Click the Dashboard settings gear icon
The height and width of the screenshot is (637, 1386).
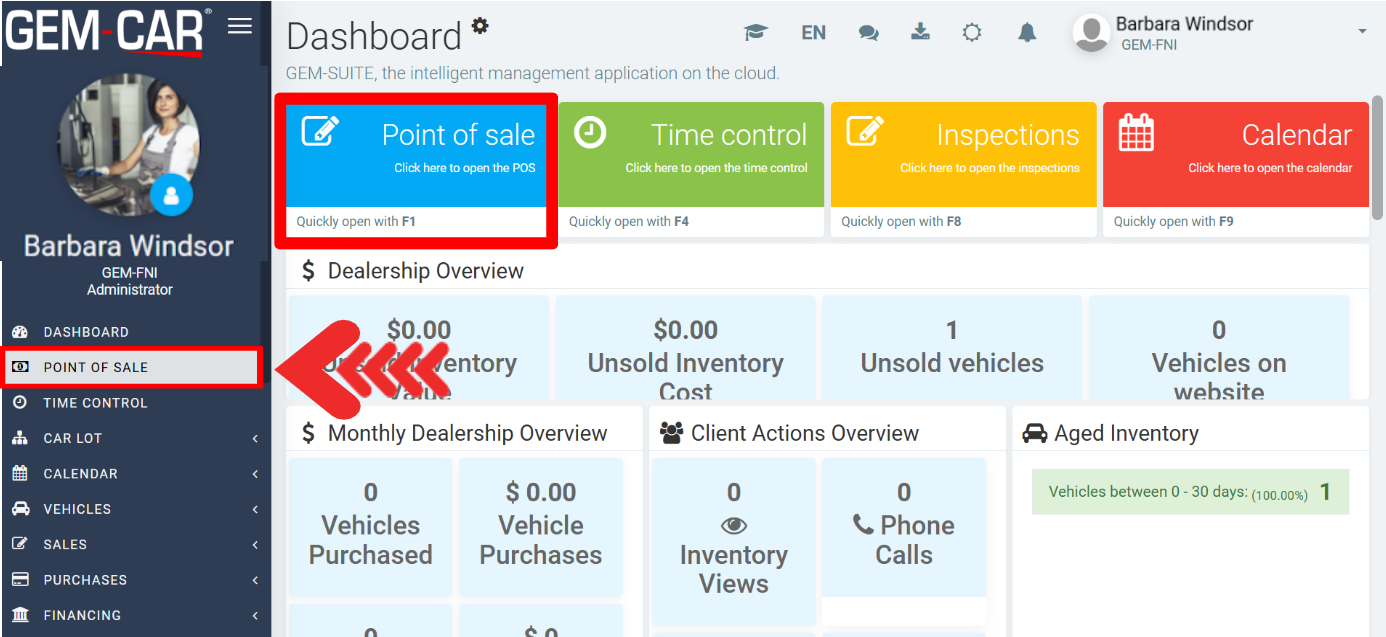coord(480,25)
